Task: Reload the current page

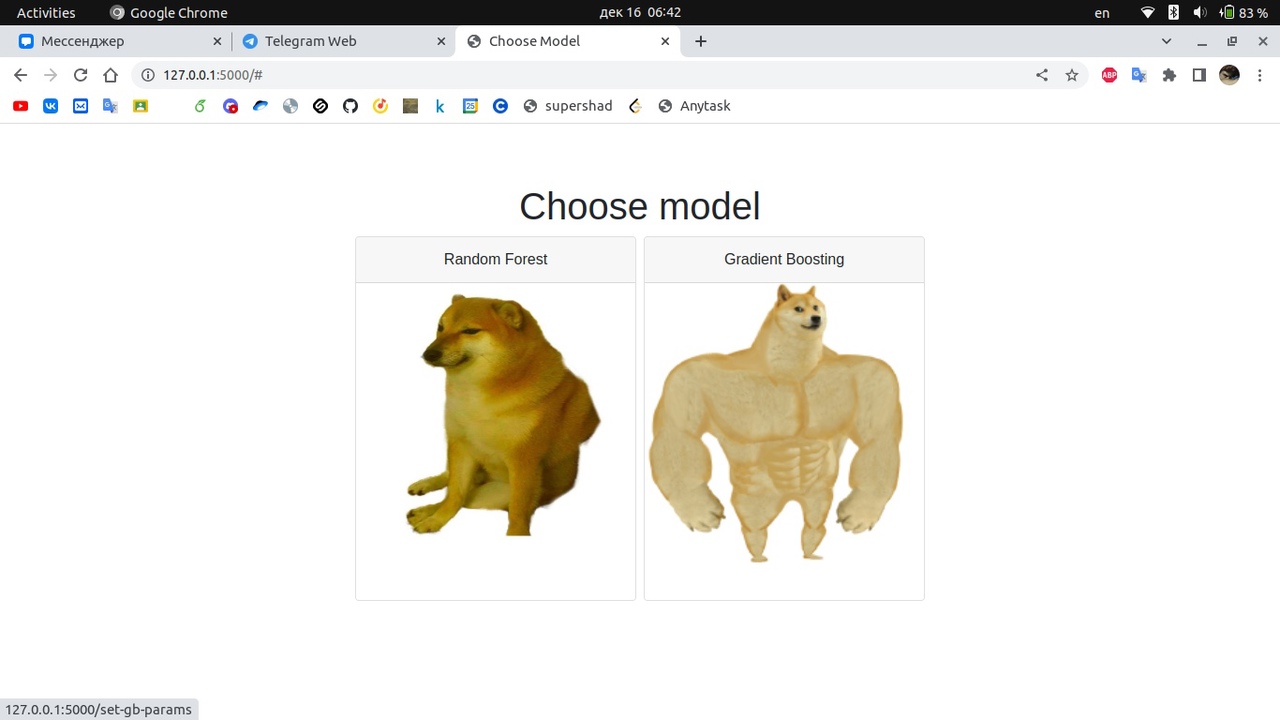Action: pyautogui.click(x=80, y=75)
